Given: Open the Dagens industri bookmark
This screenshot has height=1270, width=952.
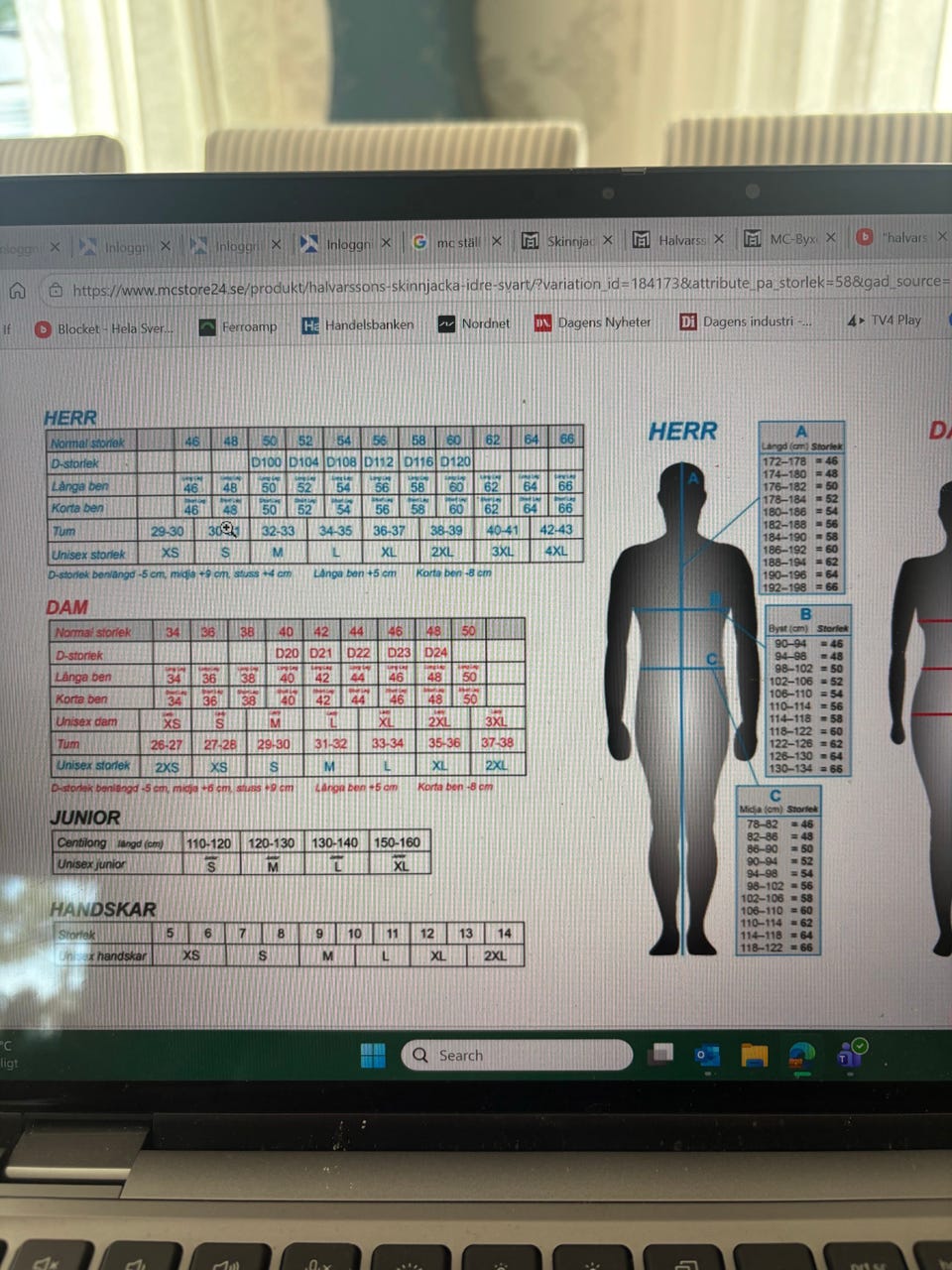Looking at the screenshot, I should [x=746, y=321].
